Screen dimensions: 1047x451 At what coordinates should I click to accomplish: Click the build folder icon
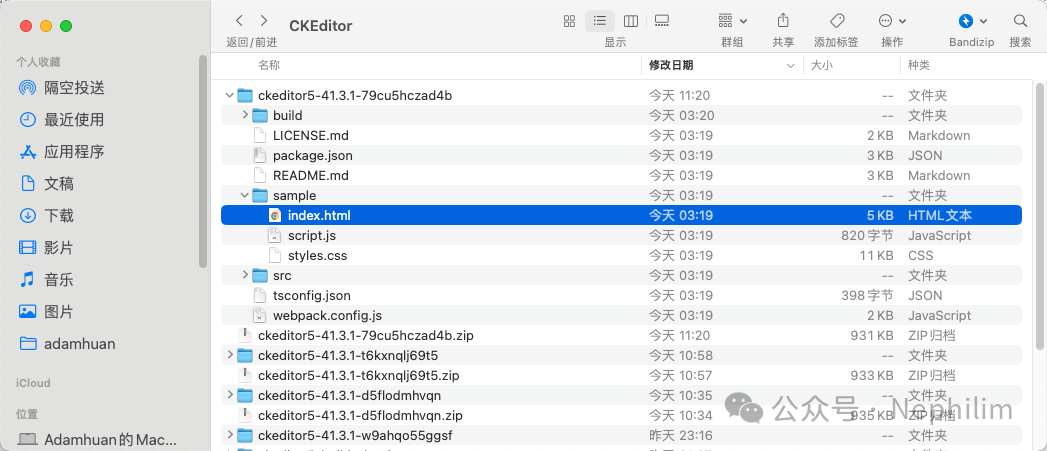pos(260,116)
